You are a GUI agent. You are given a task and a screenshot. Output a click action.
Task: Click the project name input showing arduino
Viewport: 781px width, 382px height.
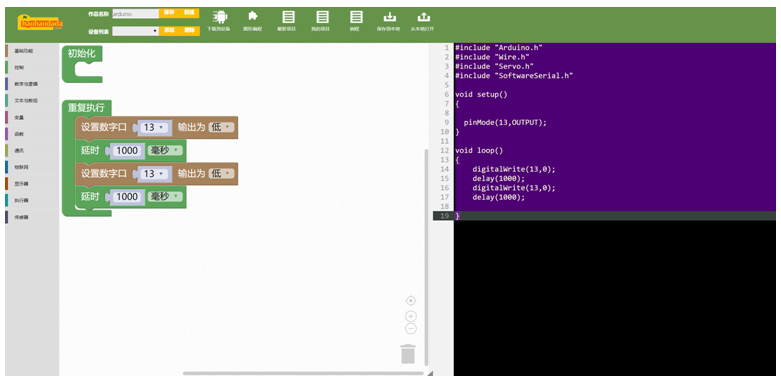[x=135, y=14]
